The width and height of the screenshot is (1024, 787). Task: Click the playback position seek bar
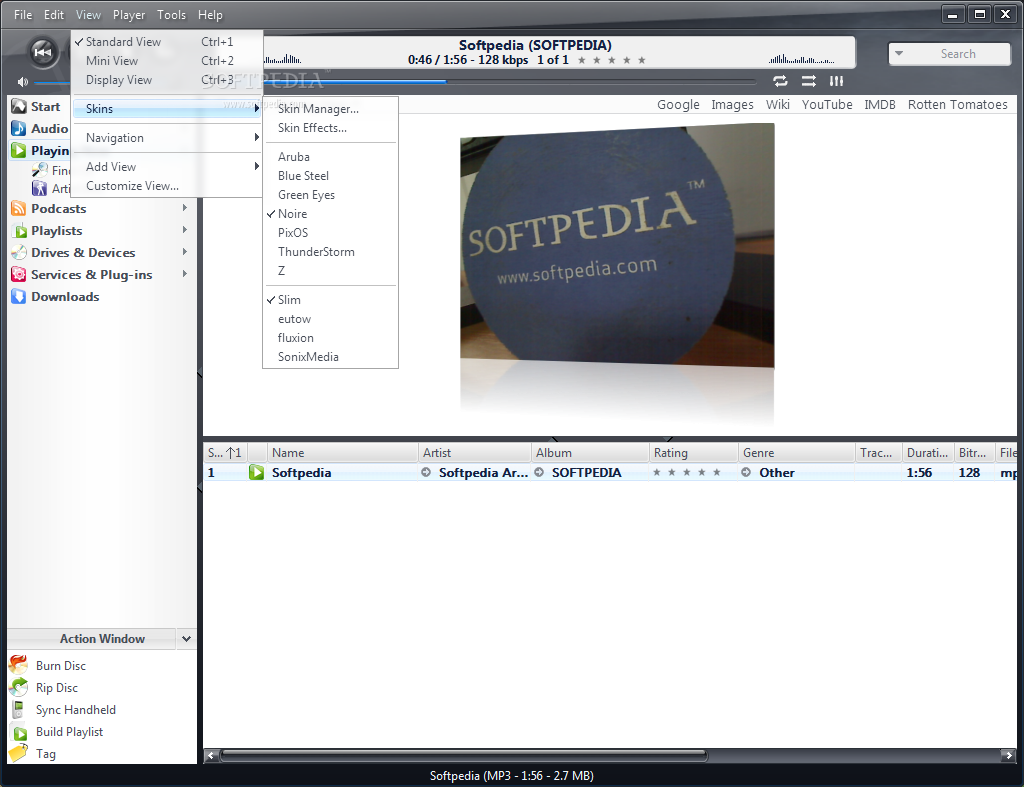tap(510, 82)
